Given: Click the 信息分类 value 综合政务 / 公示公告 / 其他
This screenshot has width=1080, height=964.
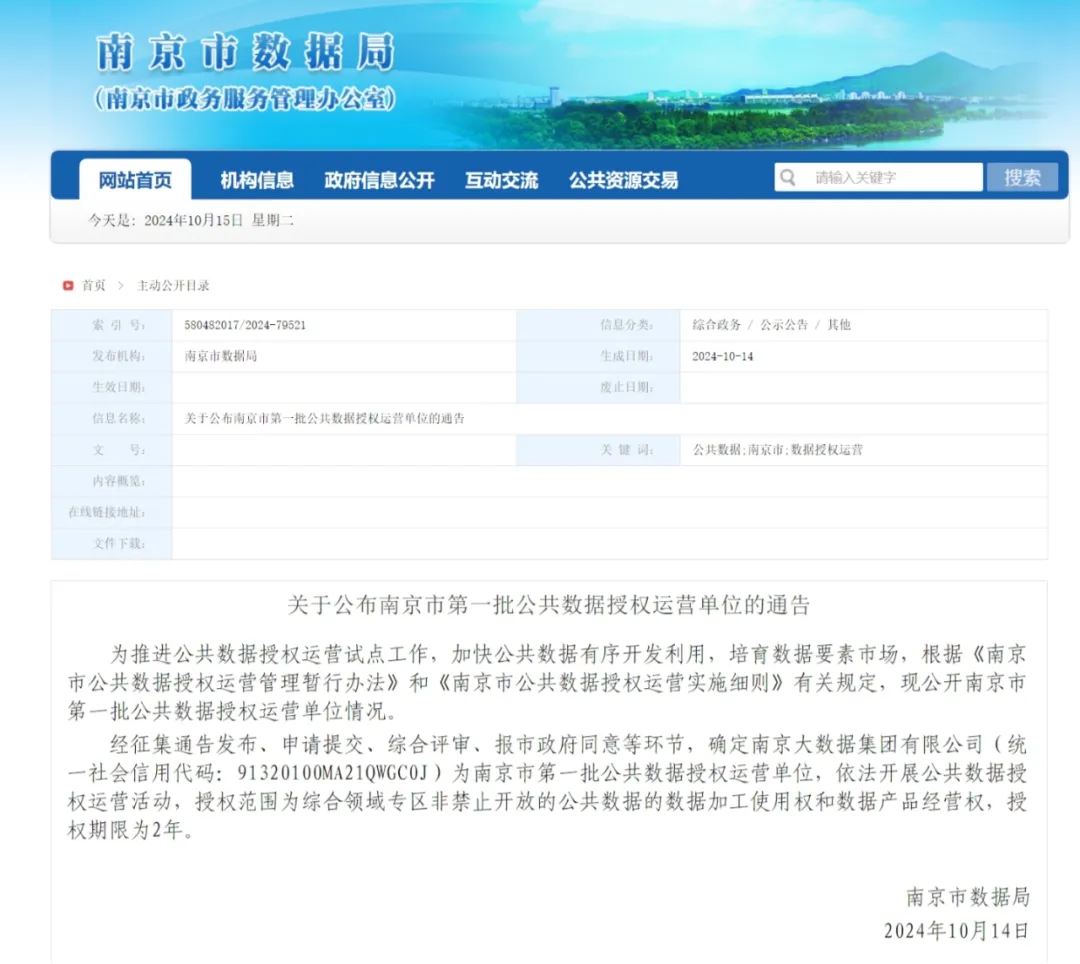Looking at the screenshot, I should point(771,325).
